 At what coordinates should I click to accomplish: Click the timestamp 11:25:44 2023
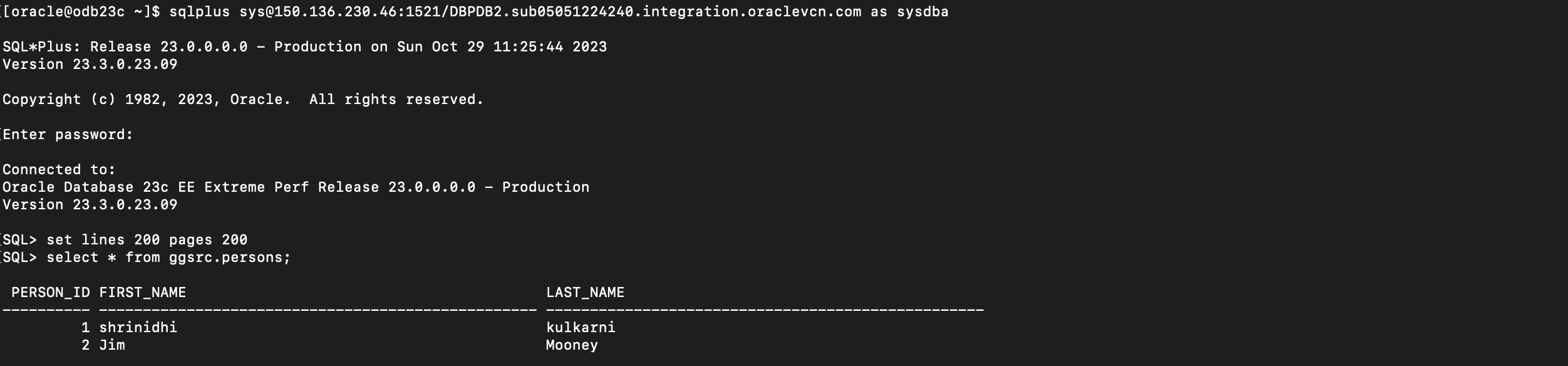point(550,47)
